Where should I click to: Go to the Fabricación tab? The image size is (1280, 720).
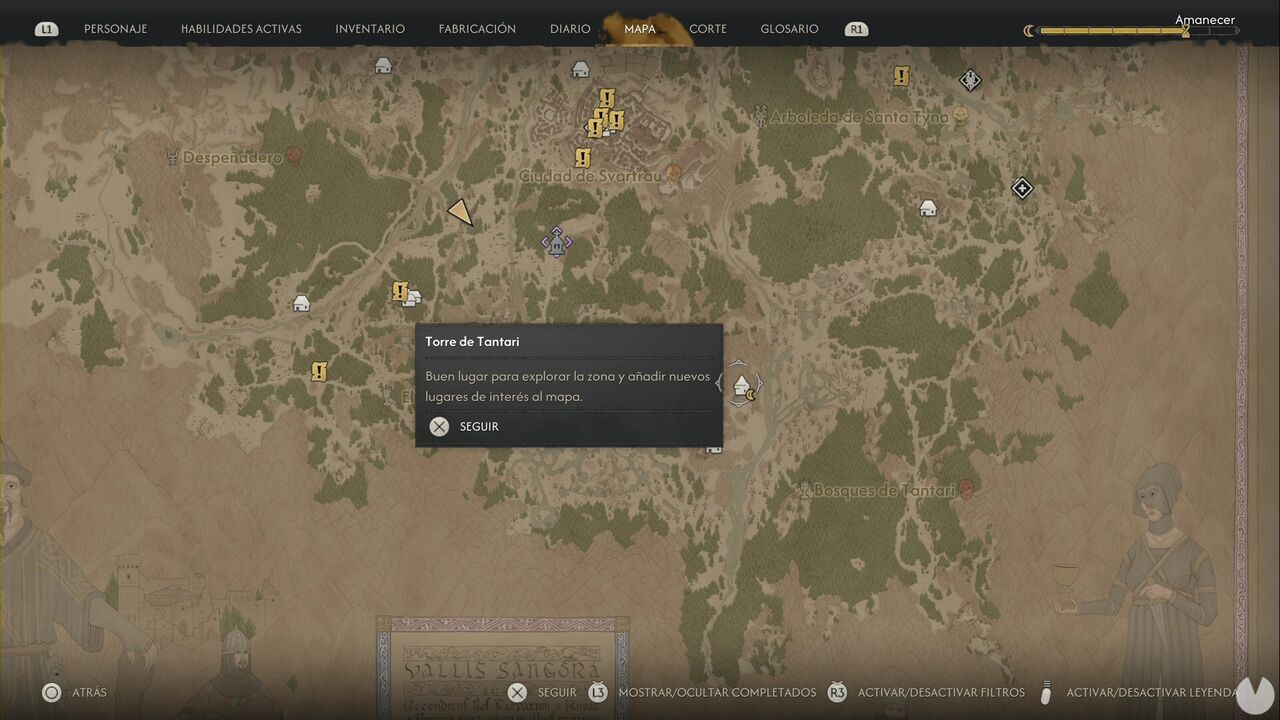pyautogui.click(x=477, y=29)
